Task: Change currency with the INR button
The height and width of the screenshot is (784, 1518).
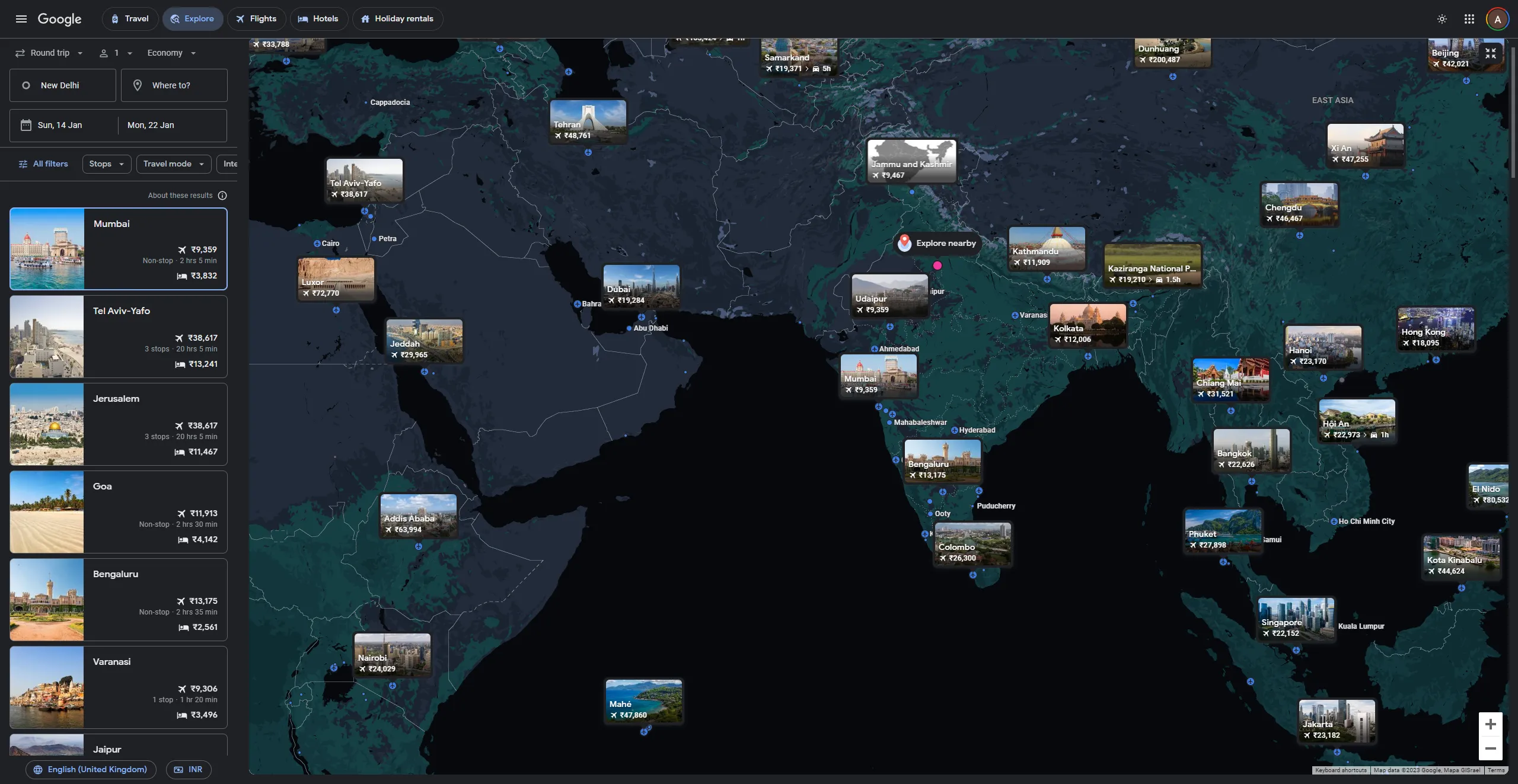Action: click(x=189, y=769)
